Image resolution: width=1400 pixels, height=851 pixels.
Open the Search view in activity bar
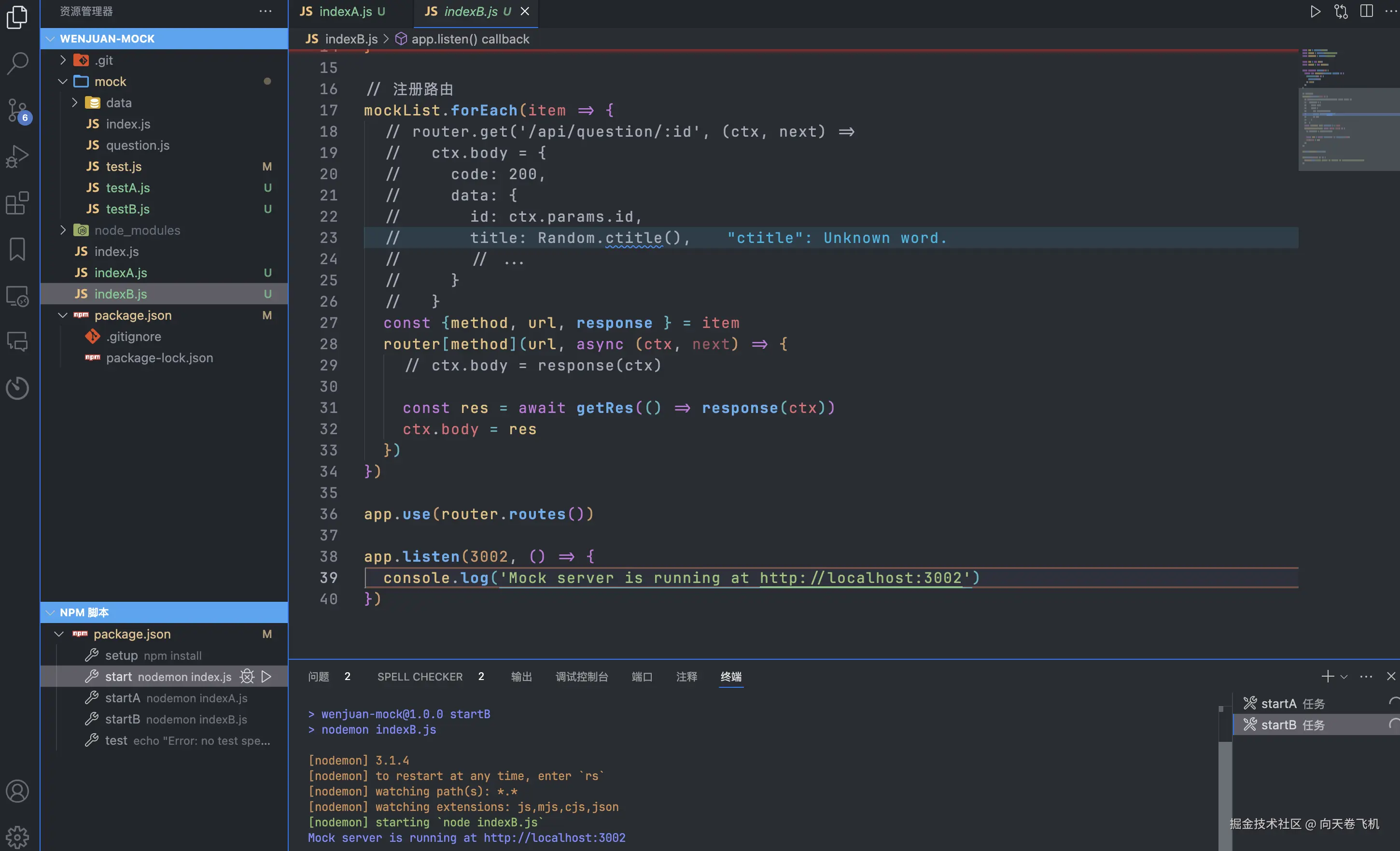point(17,63)
